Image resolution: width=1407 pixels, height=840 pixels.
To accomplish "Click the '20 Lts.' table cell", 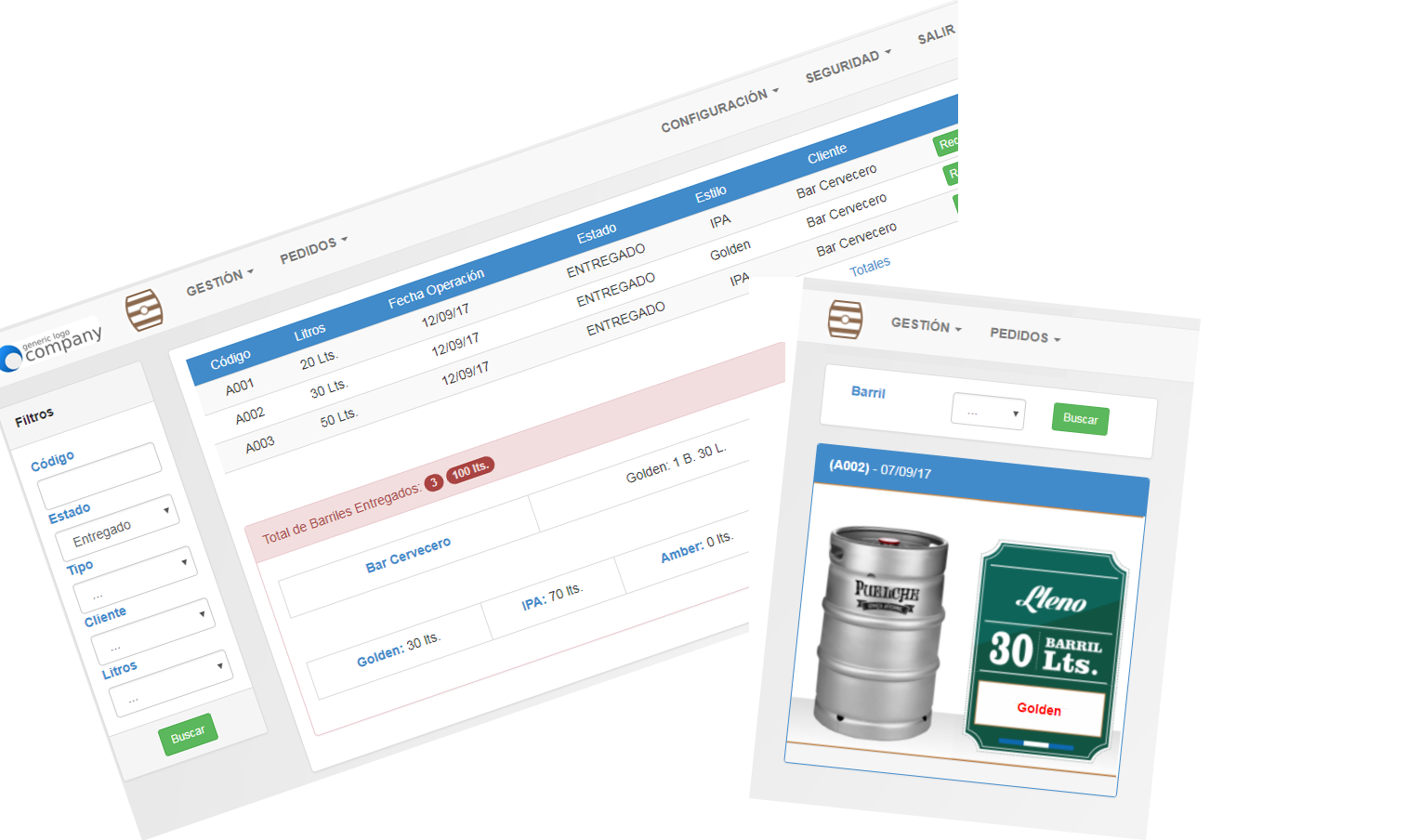I will click(319, 359).
